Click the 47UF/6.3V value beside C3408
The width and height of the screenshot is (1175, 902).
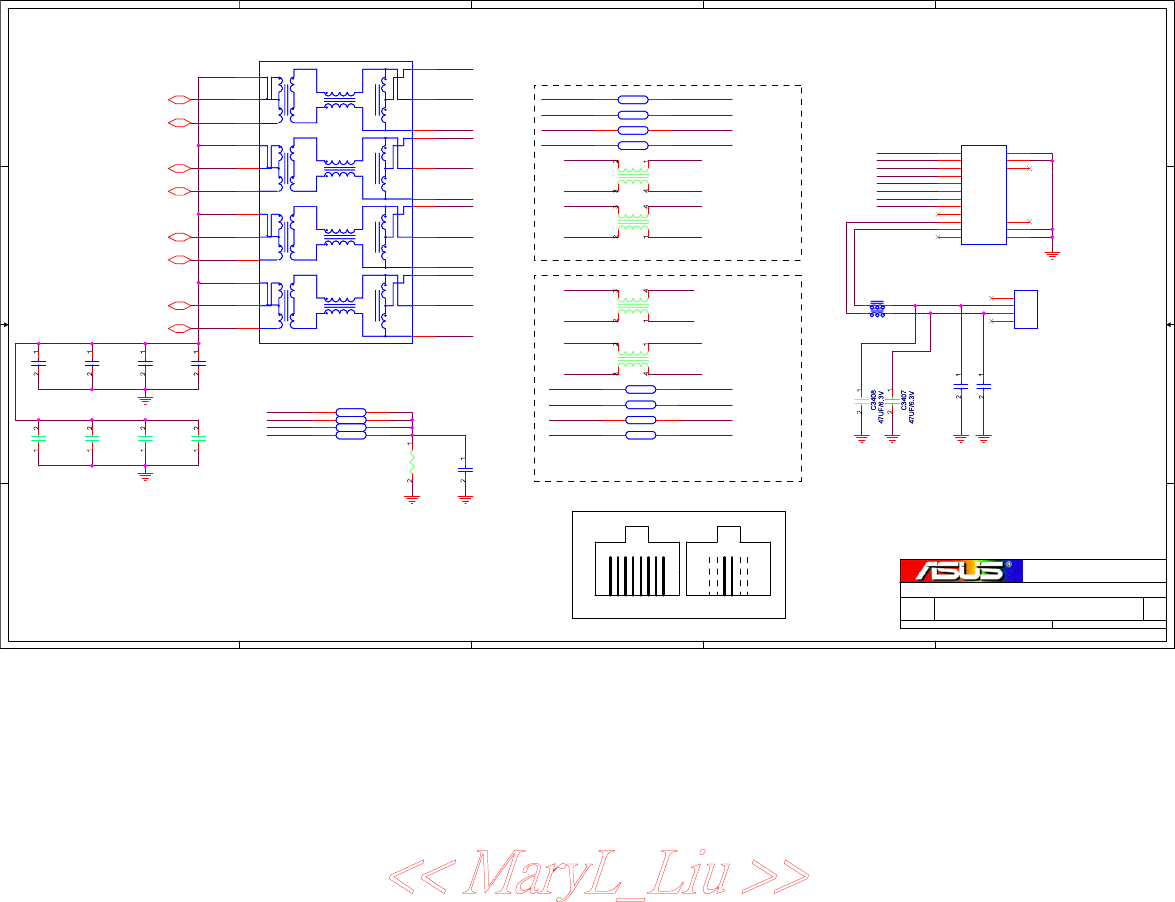coord(881,407)
